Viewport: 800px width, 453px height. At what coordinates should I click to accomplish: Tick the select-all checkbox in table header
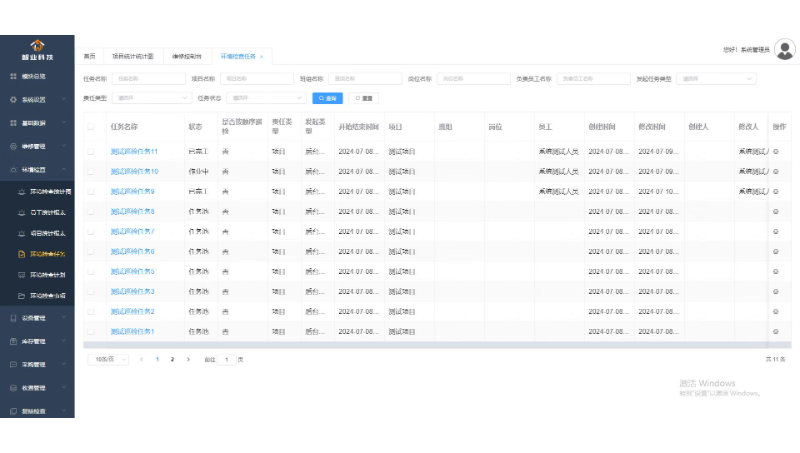[91, 127]
